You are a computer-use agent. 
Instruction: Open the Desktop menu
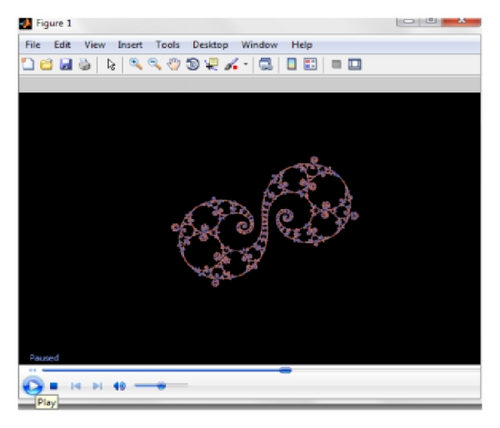coord(210,45)
